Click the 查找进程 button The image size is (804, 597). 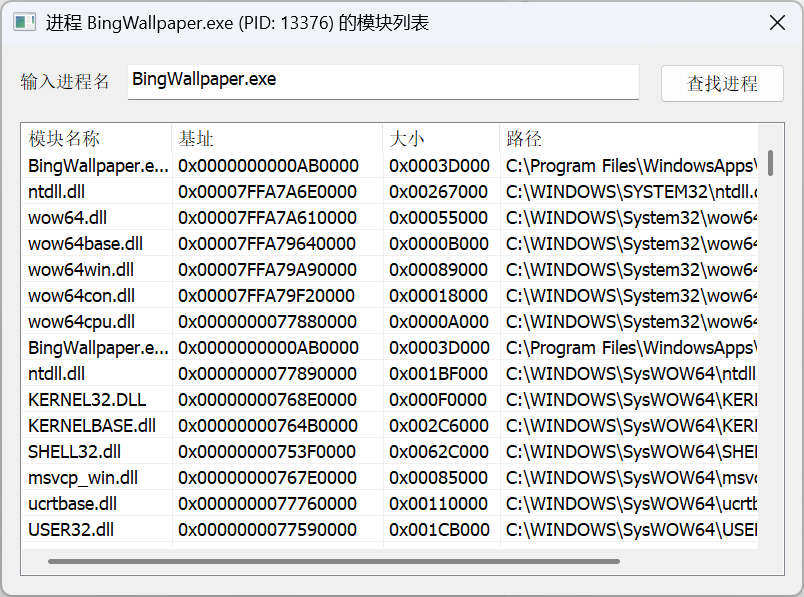pos(722,83)
